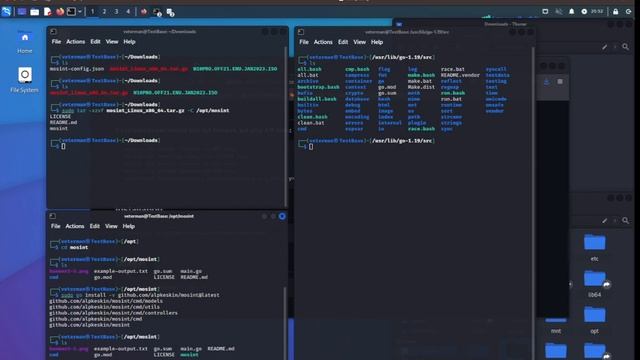Screen dimensions: 640x360
Task: Click the file manager taskbar icon with badge
Action: [170, 12]
